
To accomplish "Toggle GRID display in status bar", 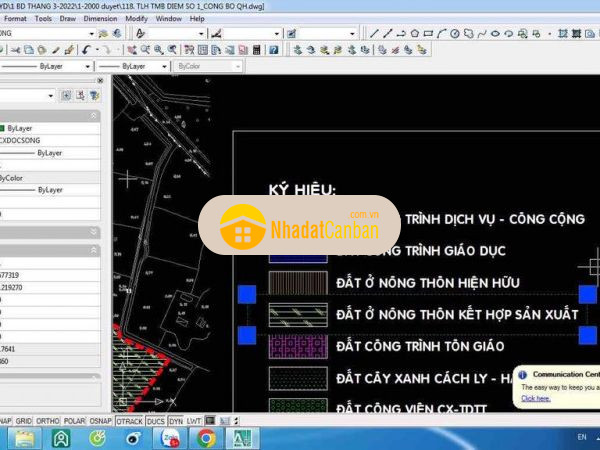I will [24, 422].
